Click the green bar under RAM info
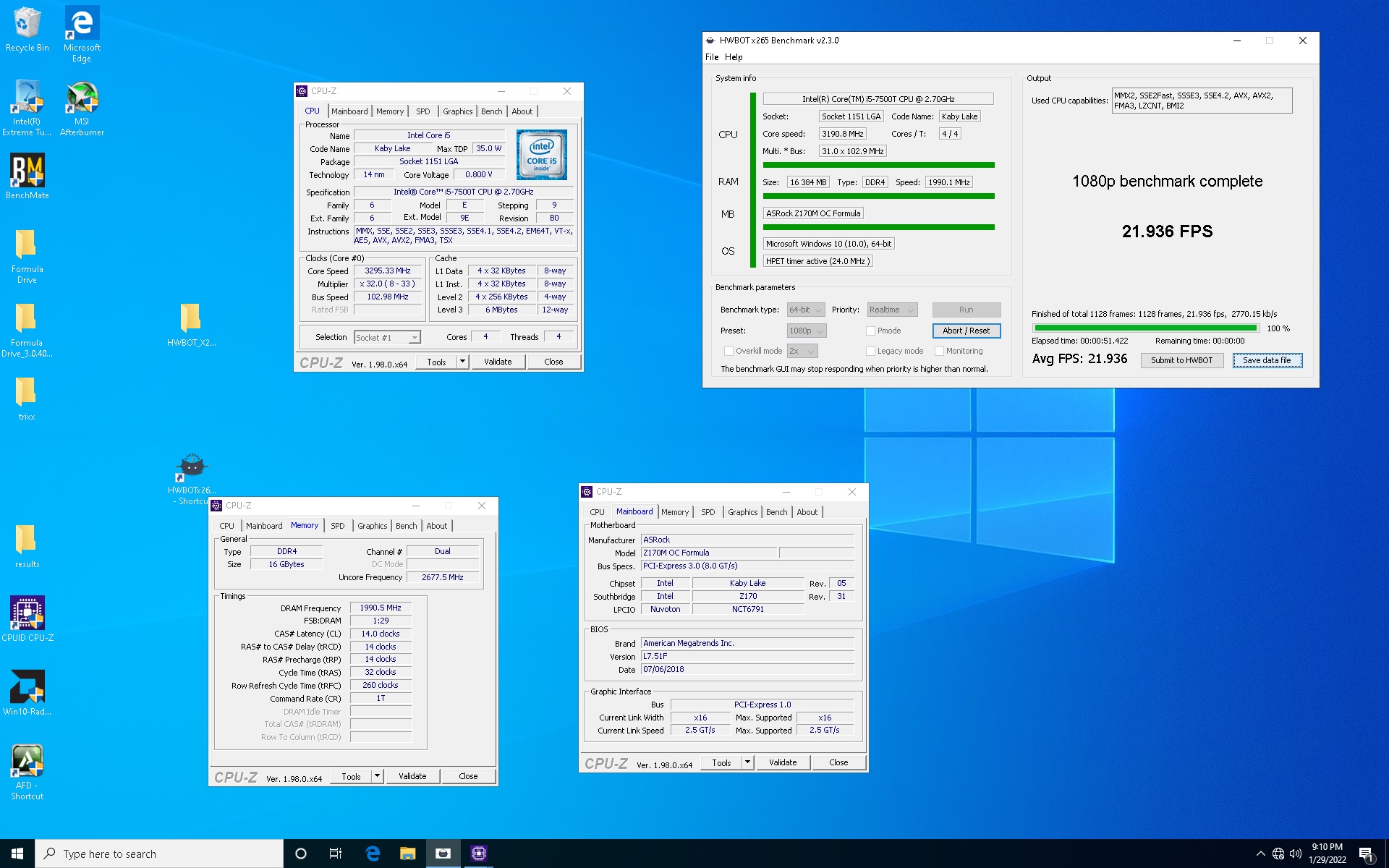The image size is (1389, 868). click(x=878, y=196)
